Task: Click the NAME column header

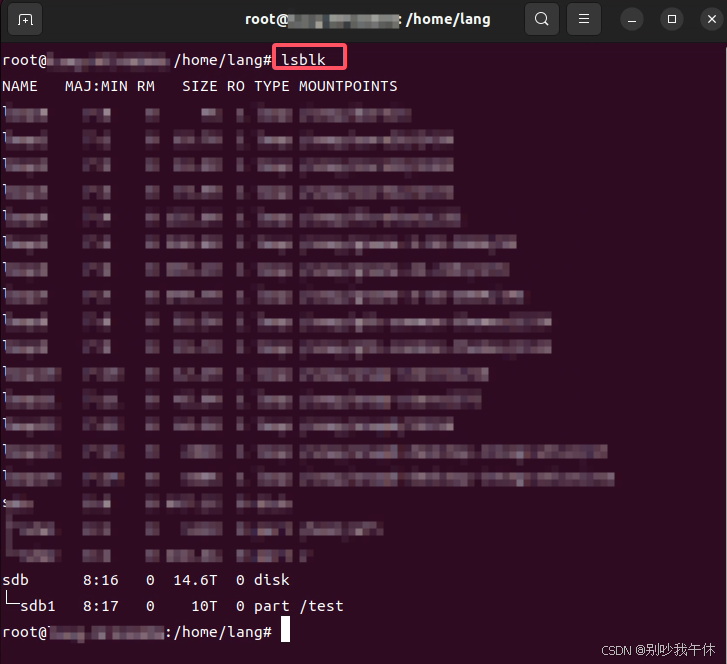Action: click(x=20, y=86)
